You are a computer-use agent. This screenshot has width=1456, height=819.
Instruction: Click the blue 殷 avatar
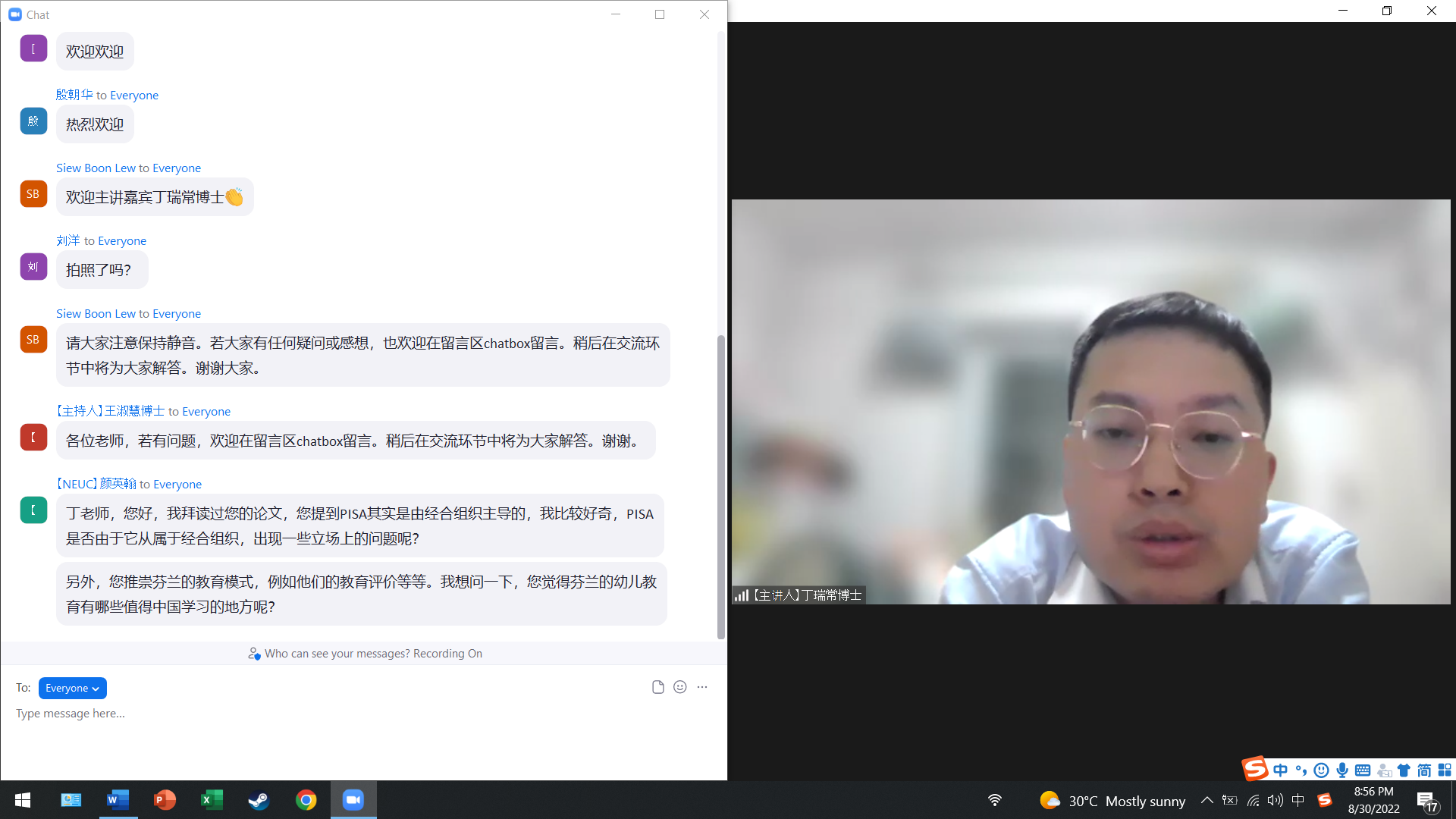click(33, 121)
